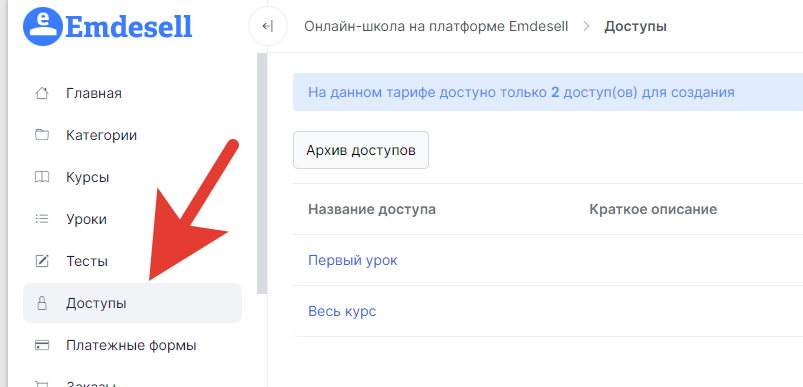803x387 pixels.
Task: Select Платежные формы menu entry
Action: tap(132, 345)
